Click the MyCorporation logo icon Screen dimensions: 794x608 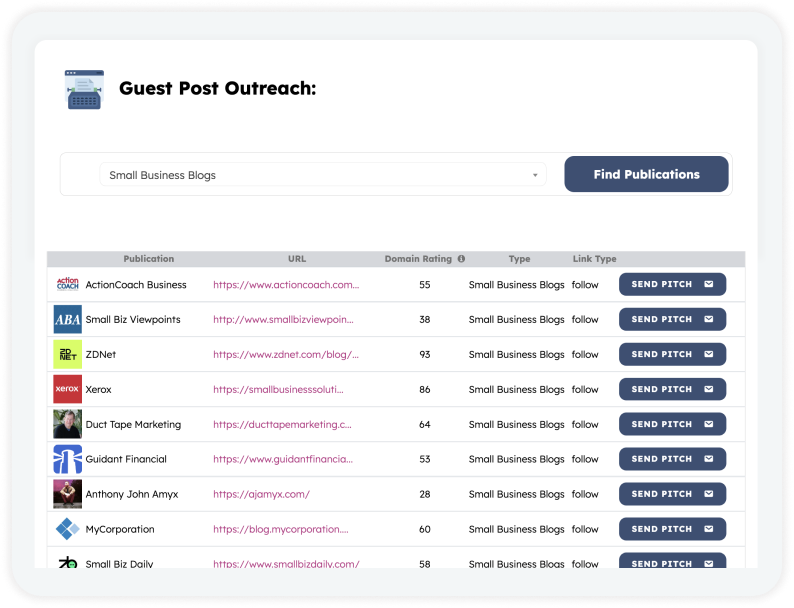[67, 529]
